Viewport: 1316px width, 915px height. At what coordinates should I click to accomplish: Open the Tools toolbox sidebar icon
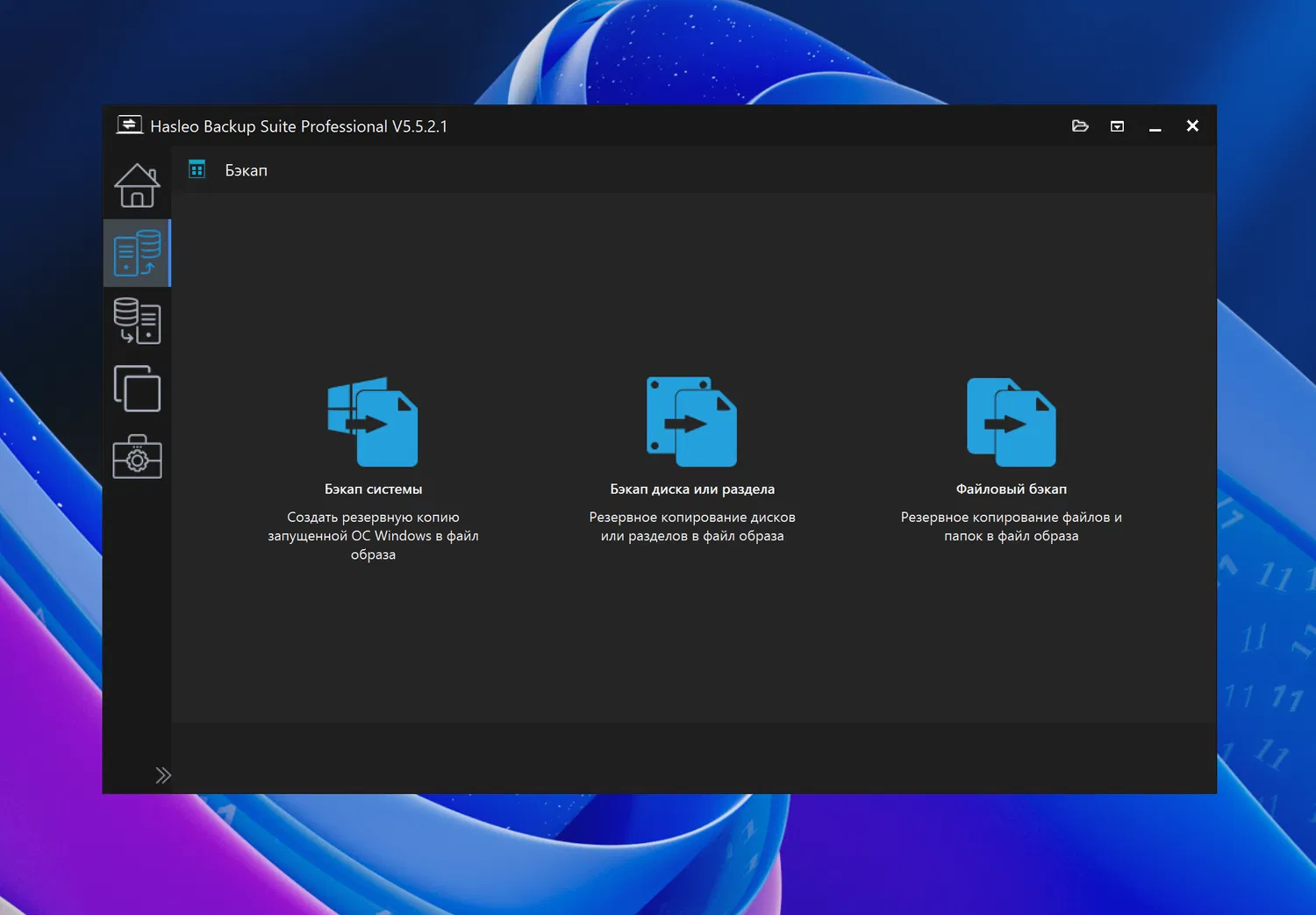tap(137, 457)
